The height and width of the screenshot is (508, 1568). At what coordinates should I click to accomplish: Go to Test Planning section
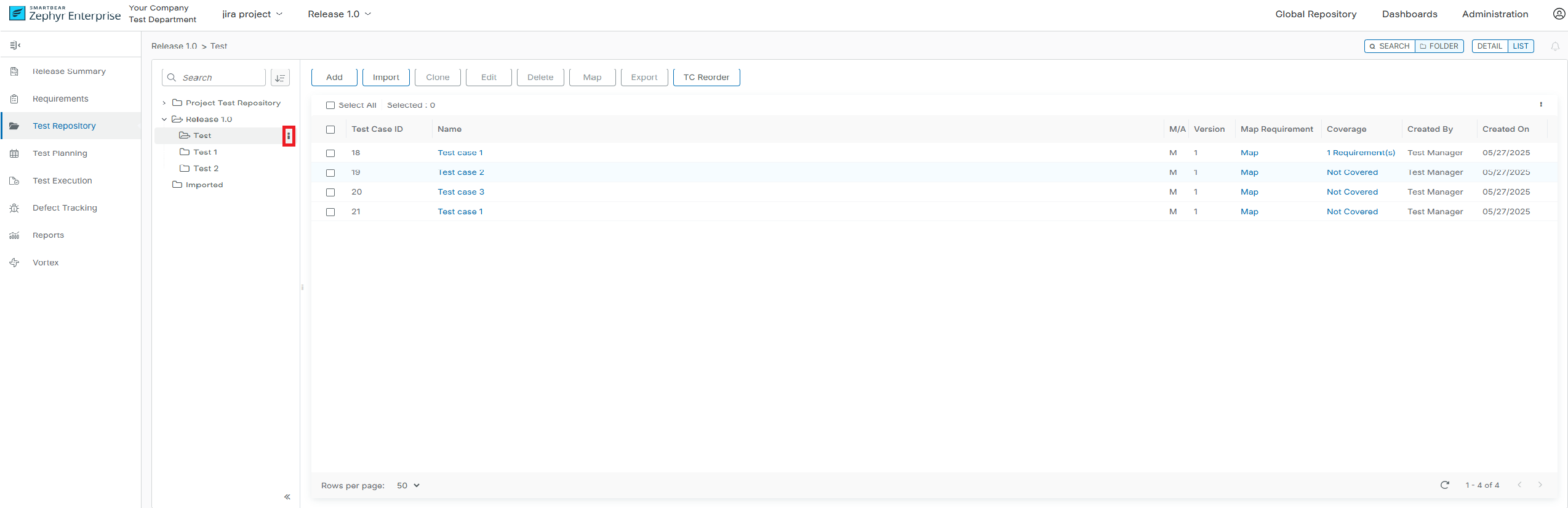click(x=60, y=153)
